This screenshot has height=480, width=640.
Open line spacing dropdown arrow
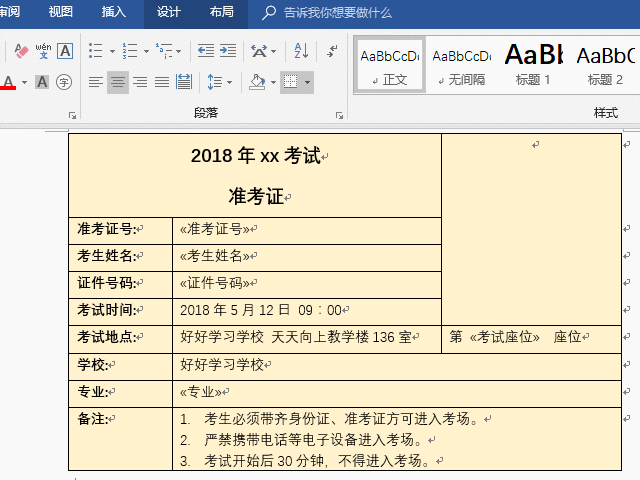229,82
